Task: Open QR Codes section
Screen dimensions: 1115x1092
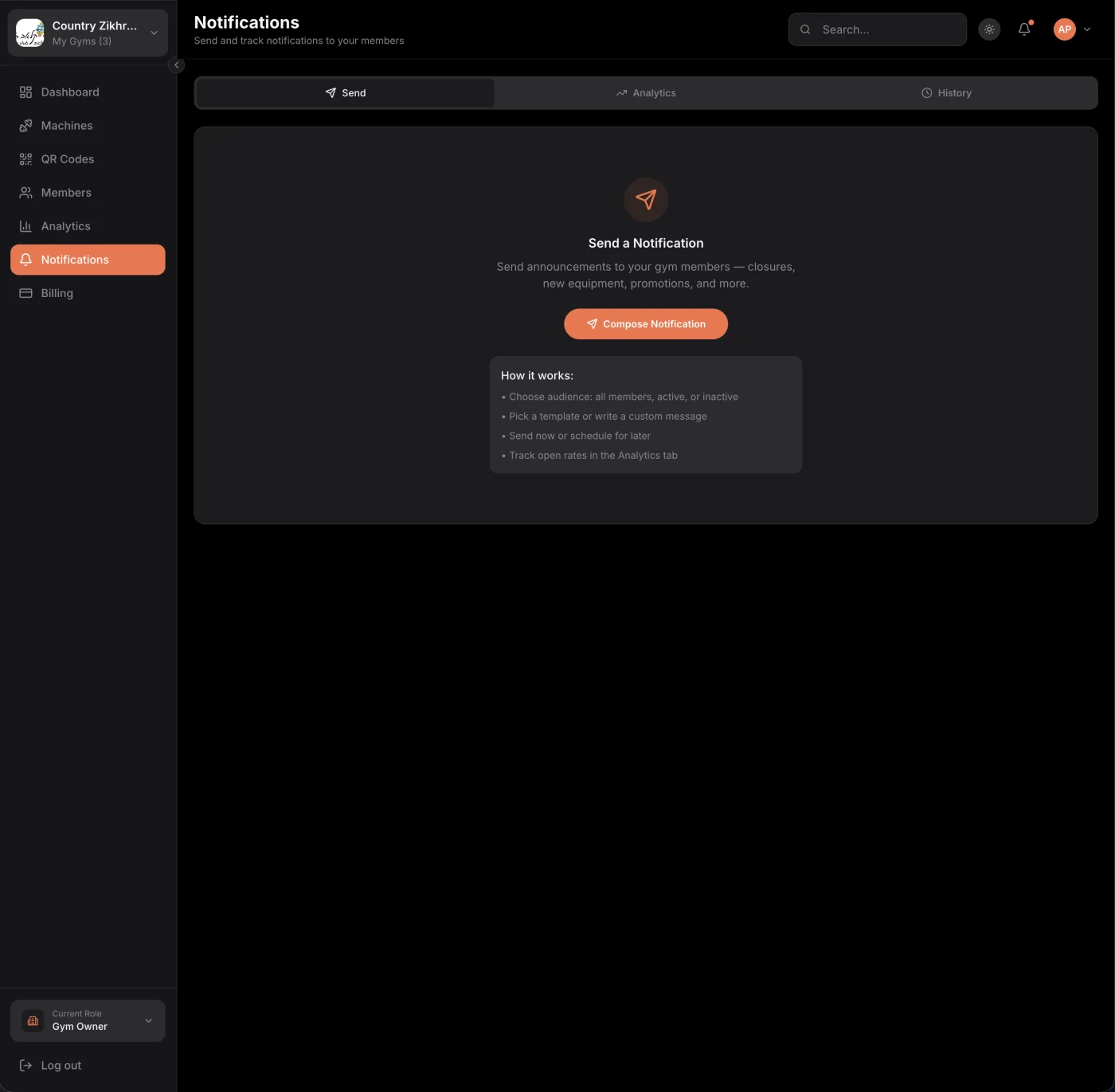Action: (x=88, y=159)
